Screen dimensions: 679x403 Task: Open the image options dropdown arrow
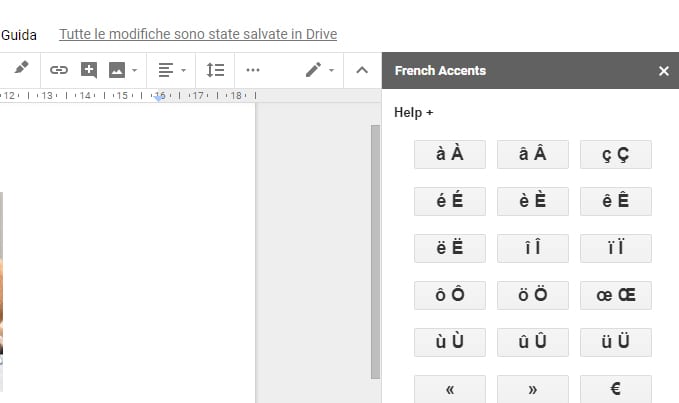pyautogui.click(x=134, y=71)
